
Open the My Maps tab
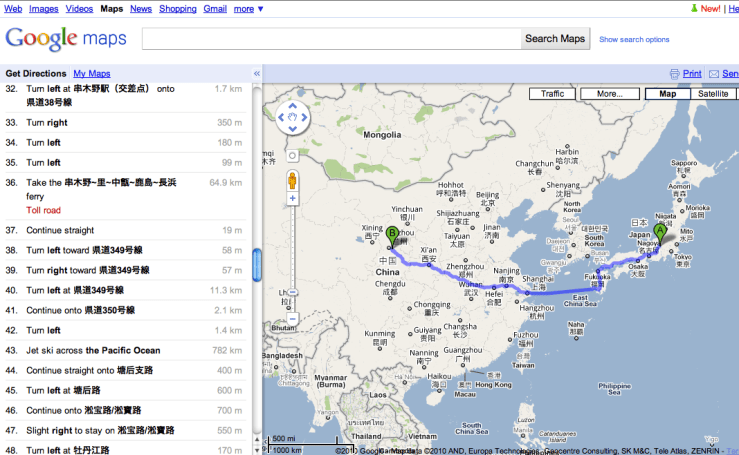coord(92,74)
